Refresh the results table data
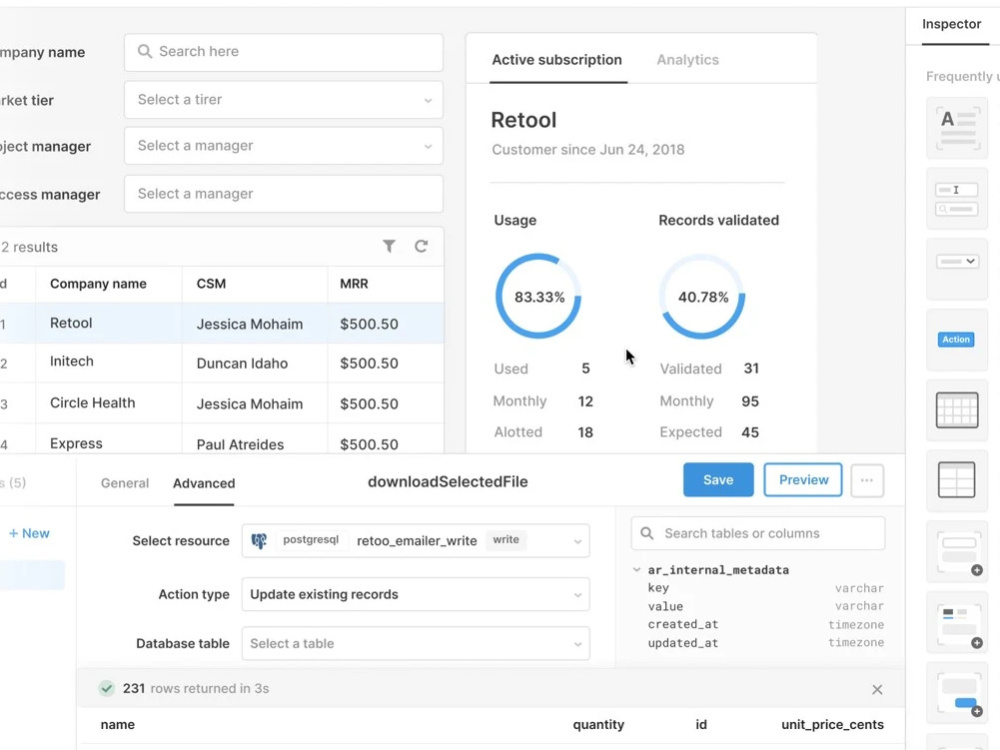 (420, 245)
